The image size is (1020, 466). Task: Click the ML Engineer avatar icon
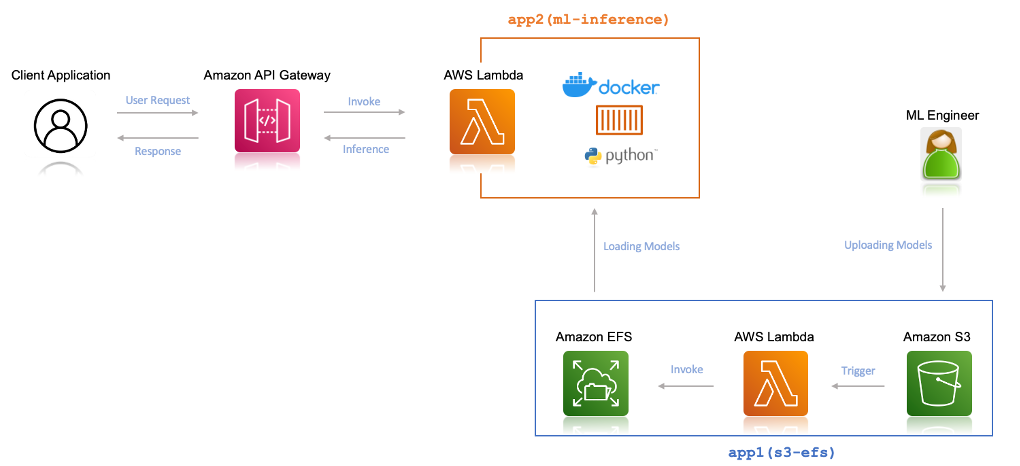pos(941,154)
